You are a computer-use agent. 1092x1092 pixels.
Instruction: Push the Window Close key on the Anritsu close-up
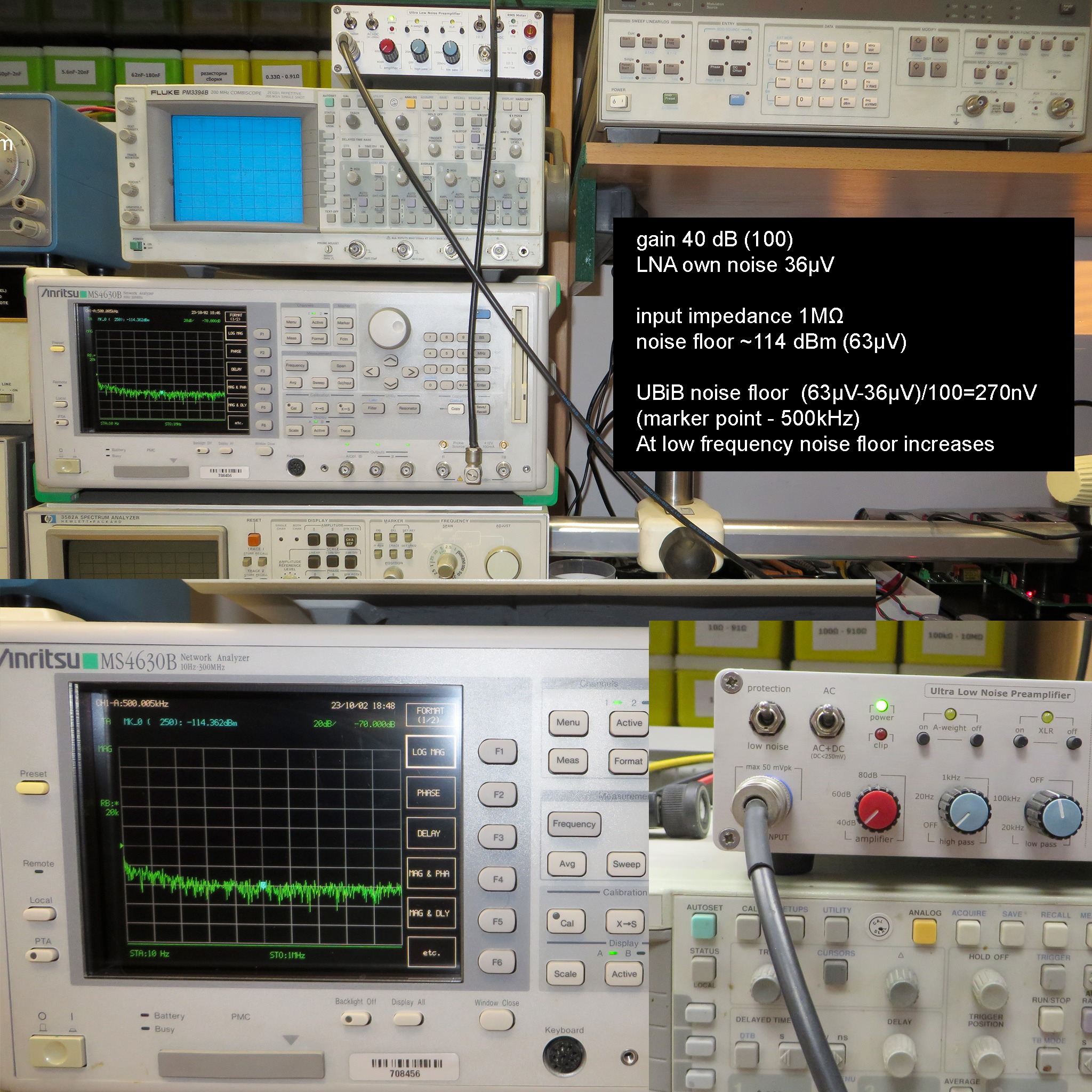(497, 1019)
